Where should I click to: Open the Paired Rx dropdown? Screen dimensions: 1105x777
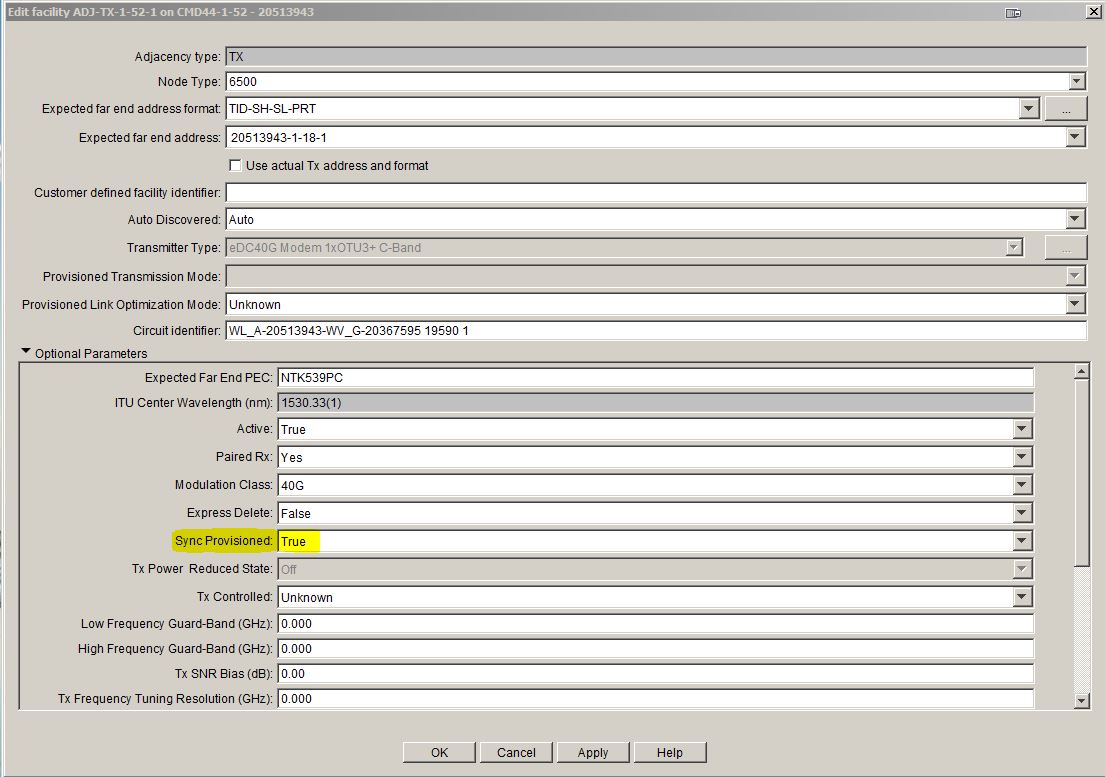pos(1022,457)
